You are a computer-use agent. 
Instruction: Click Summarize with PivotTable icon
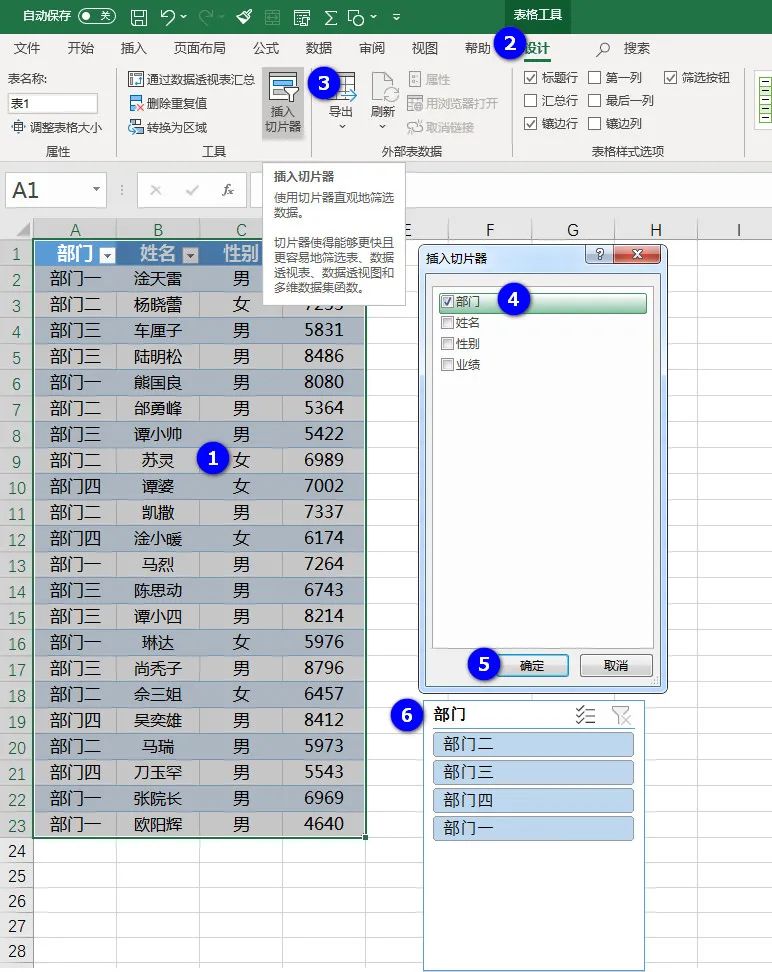(136, 79)
